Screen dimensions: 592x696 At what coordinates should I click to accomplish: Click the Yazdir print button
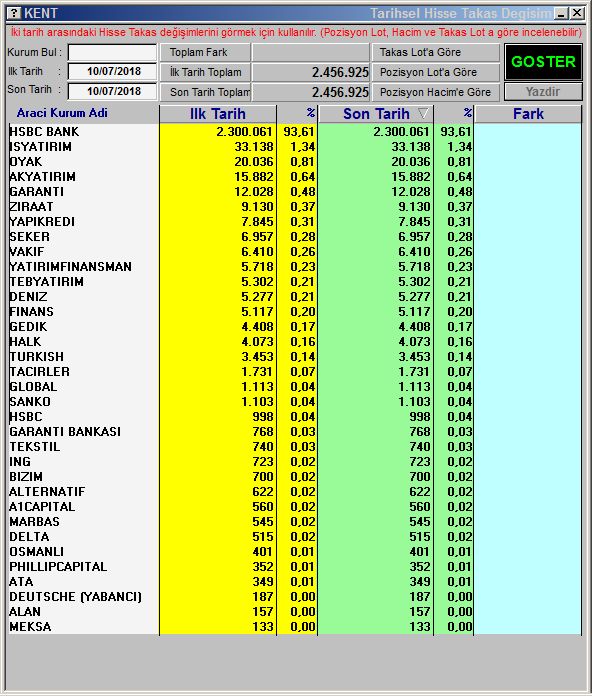click(x=543, y=92)
